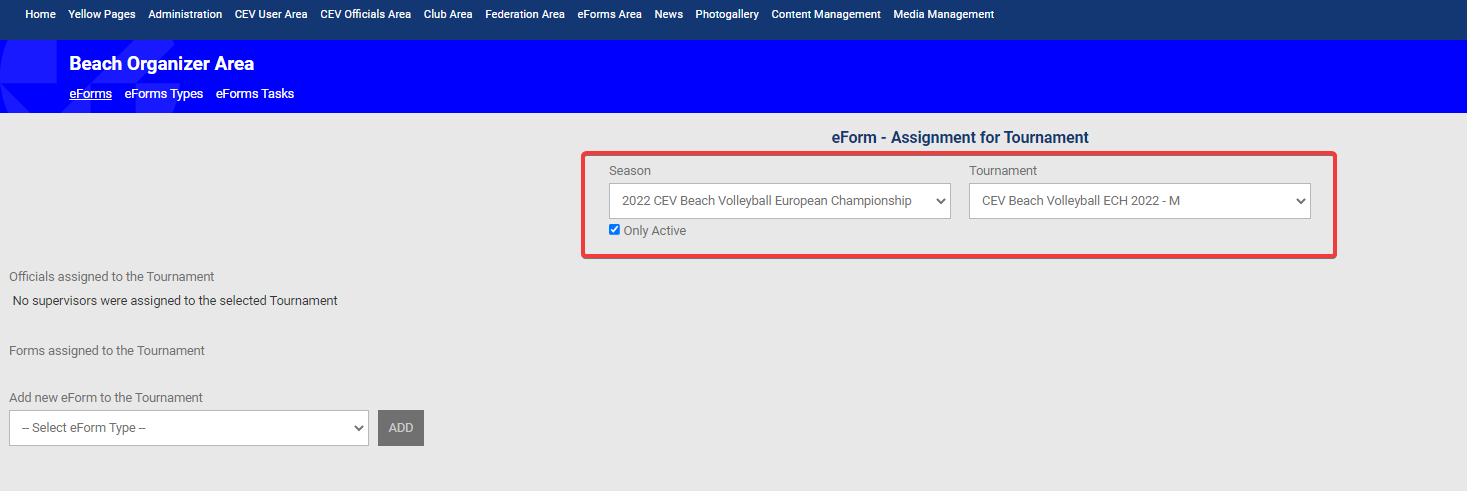Click 'No supervisors were assigned' message

click(x=175, y=300)
